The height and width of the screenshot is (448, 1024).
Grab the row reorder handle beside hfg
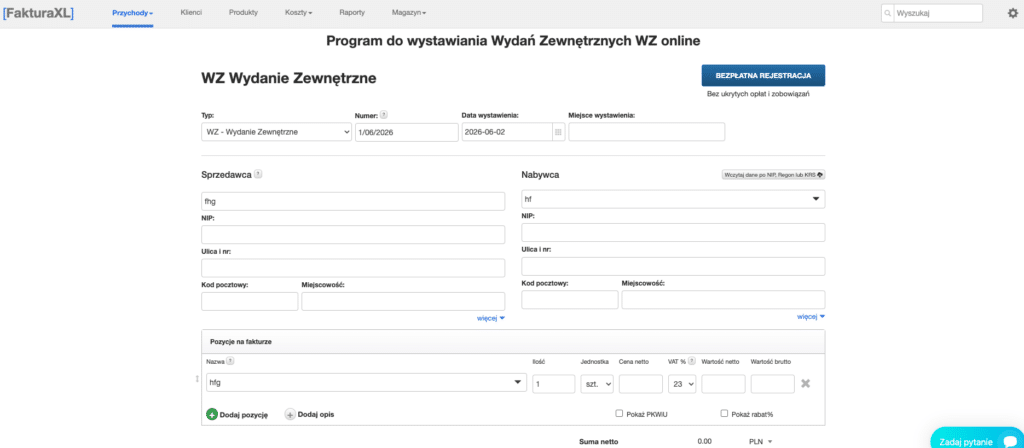[197, 379]
